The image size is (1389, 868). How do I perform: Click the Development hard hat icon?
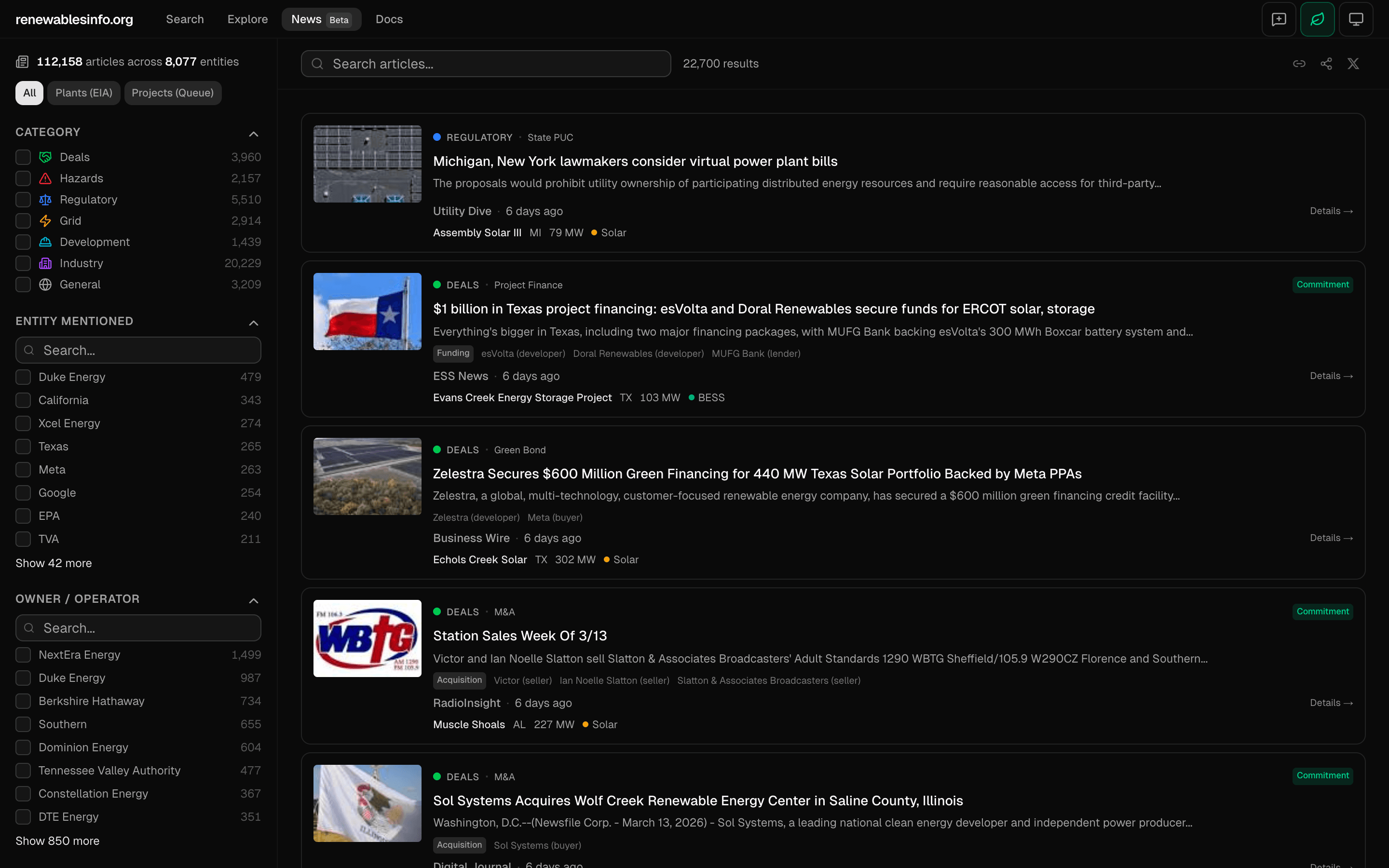click(x=45, y=242)
